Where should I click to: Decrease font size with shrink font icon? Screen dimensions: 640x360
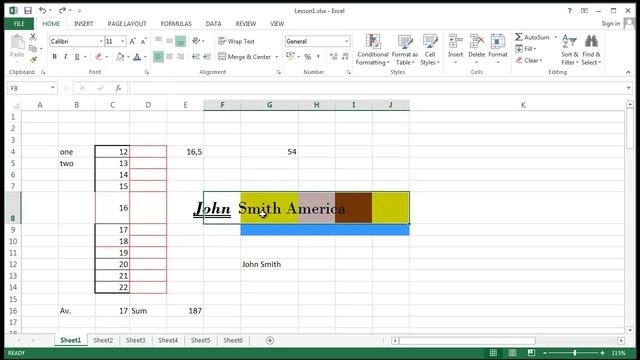point(143,41)
